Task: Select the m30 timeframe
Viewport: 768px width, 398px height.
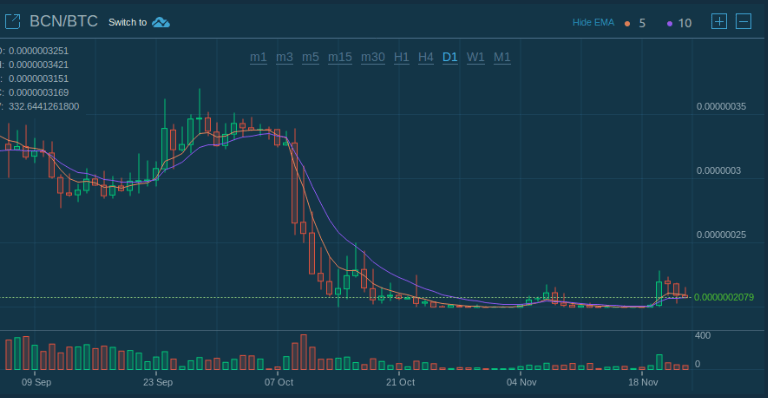Action: coord(373,57)
